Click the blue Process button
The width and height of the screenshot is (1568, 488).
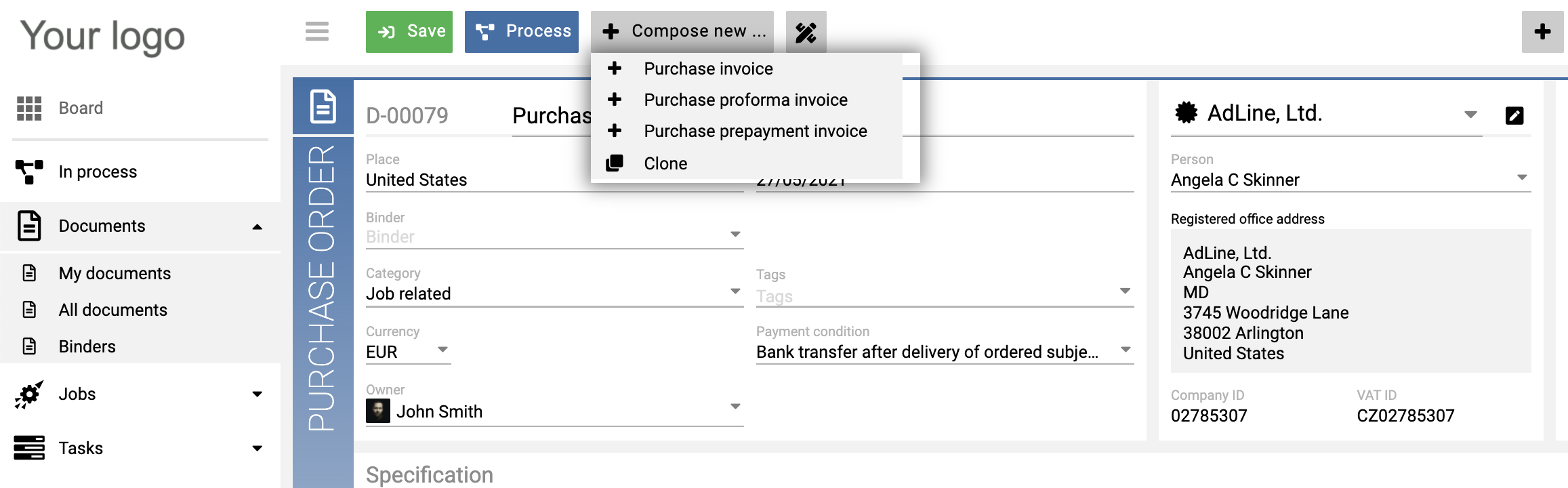(x=522, y=32)
